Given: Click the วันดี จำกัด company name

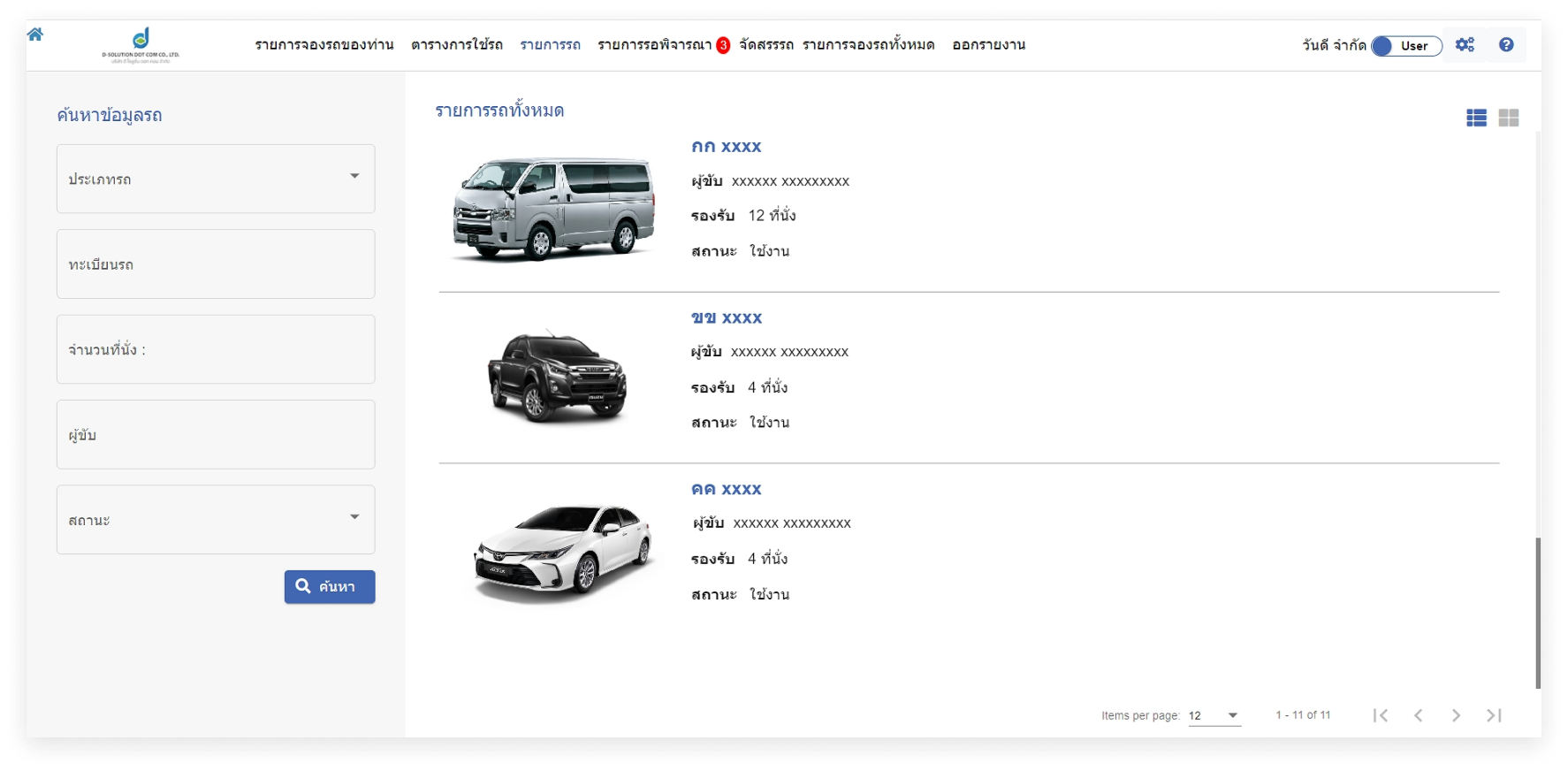Looking at the screenshot, I should 1334,45.
